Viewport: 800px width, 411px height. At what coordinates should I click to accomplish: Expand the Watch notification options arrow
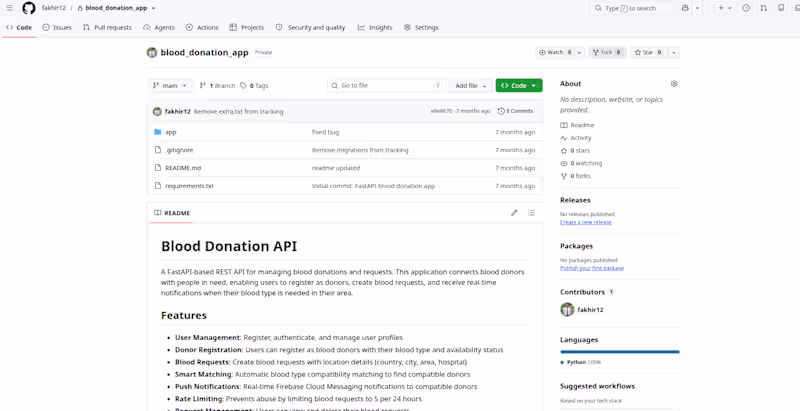click(x=579, y=53)
